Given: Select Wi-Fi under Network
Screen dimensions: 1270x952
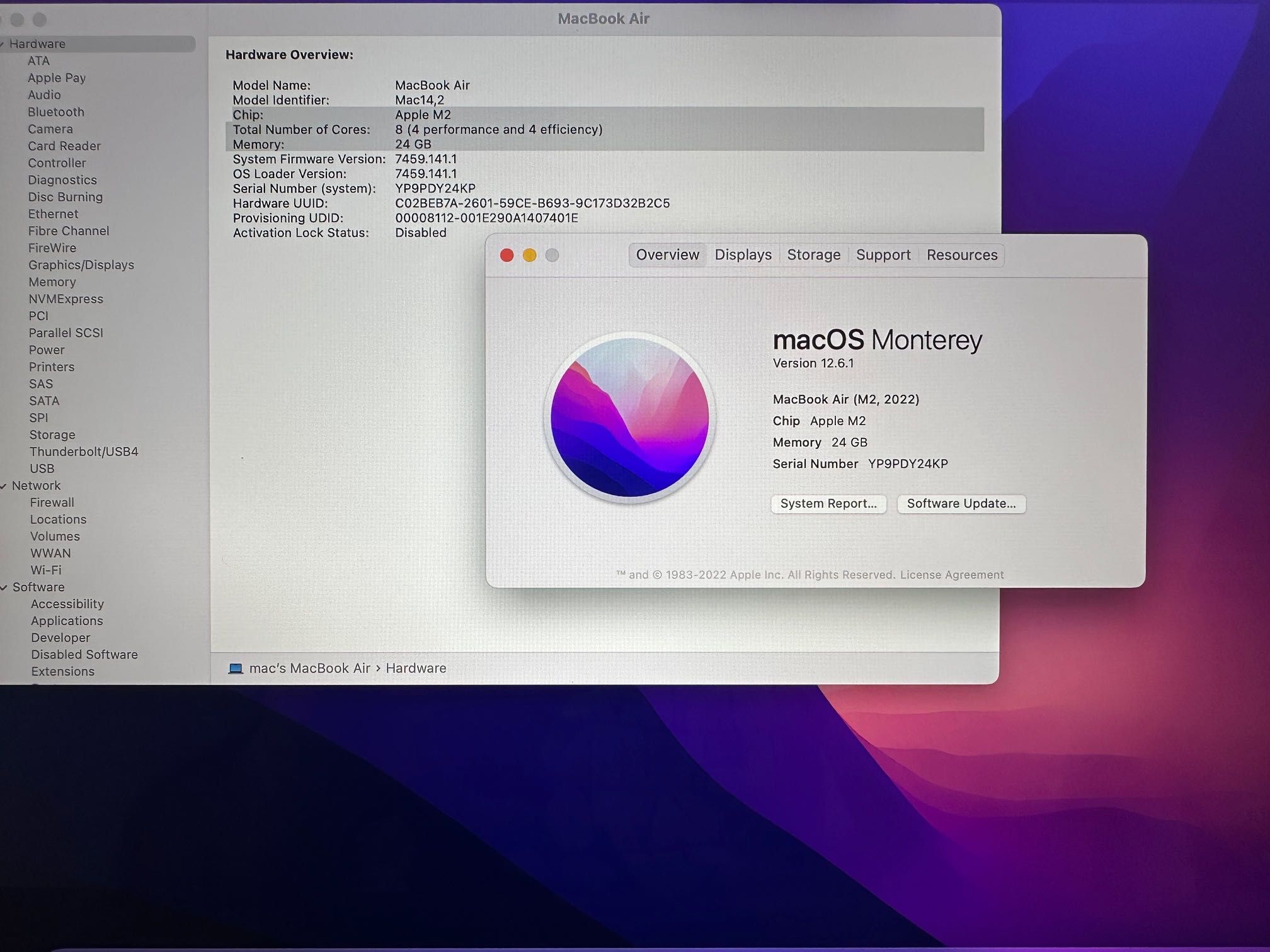Looking at the screenshot, I should [46, 570].
